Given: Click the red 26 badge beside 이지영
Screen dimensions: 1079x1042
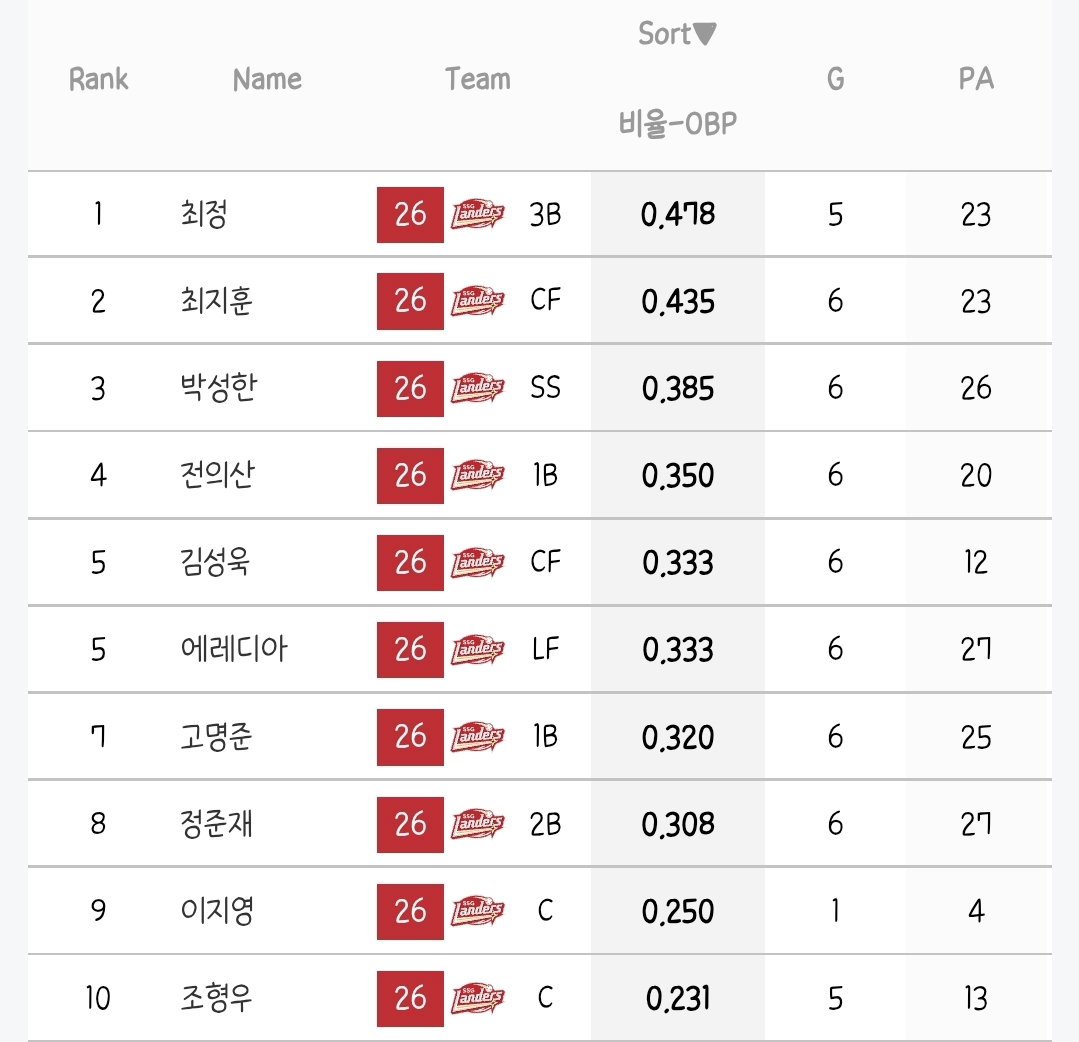Looking at the screenshot, I should click(410, 911).
